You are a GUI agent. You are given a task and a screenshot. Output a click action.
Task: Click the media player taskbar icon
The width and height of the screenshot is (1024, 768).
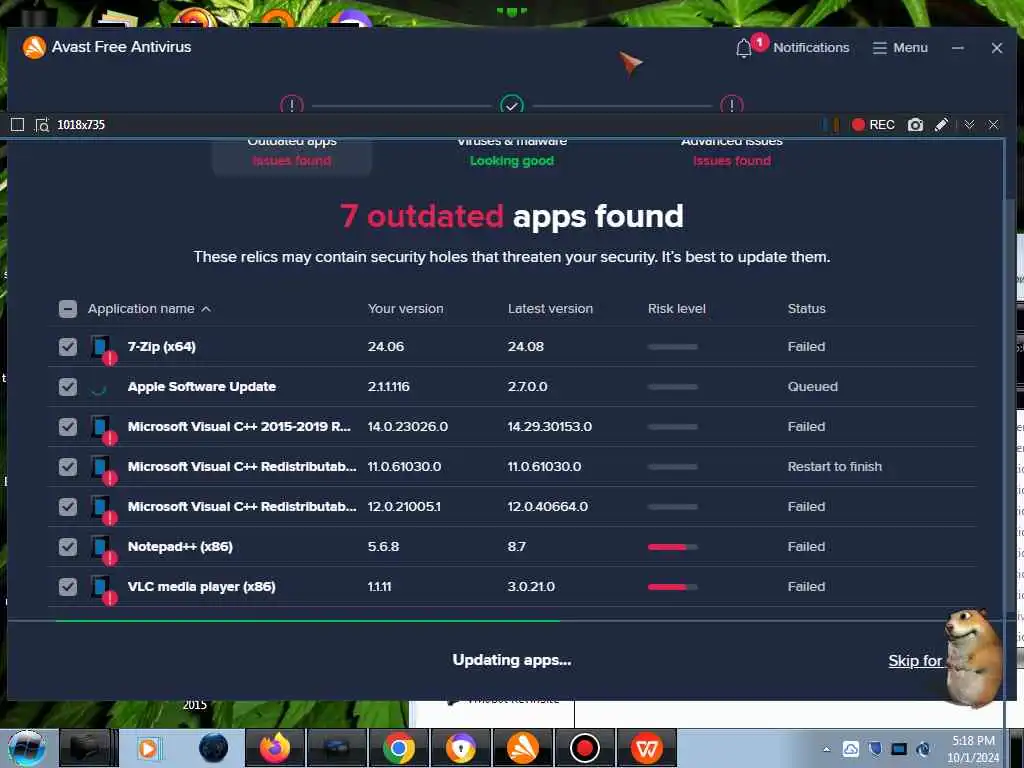[x=149, y=748]
